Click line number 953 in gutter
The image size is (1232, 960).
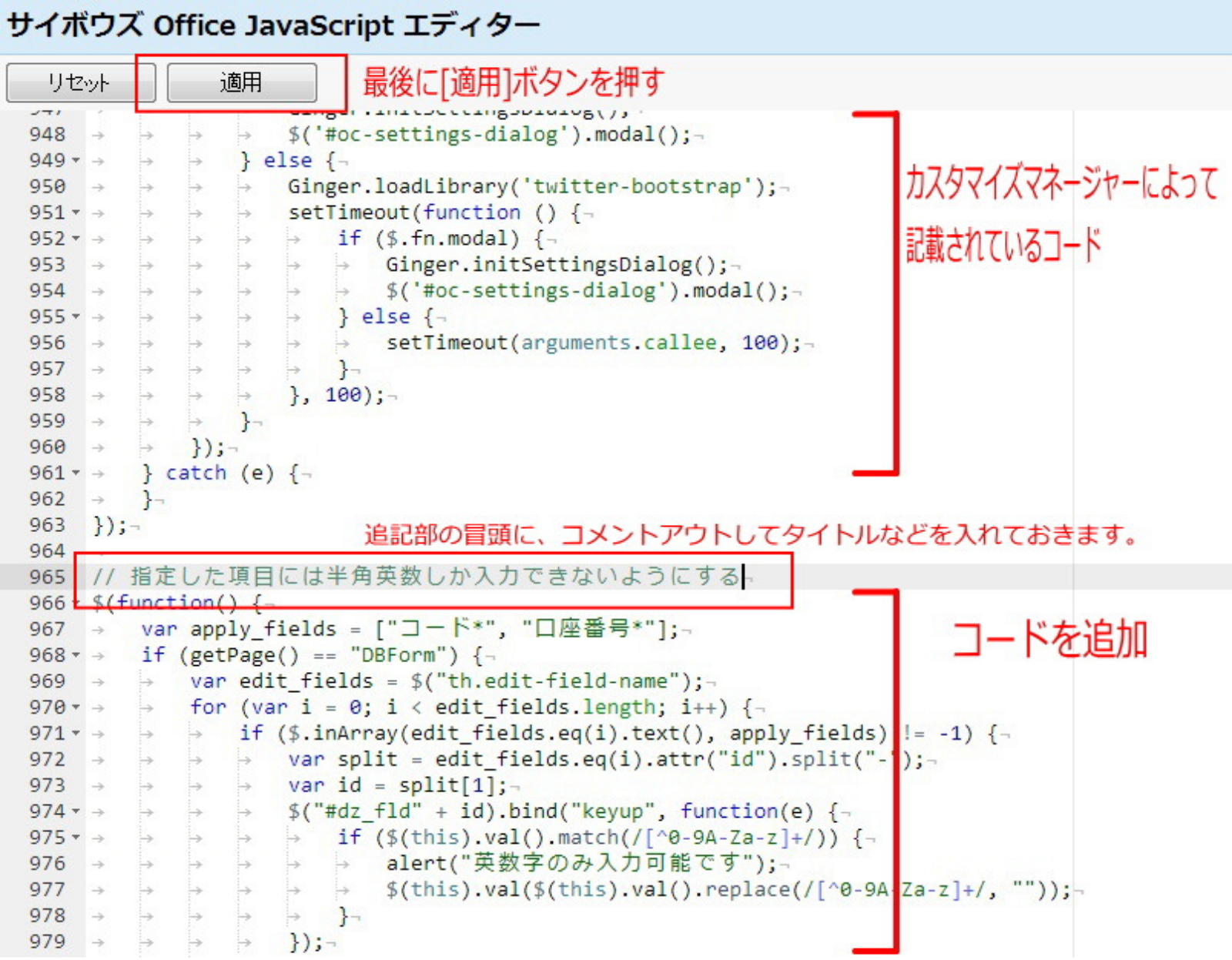coord(47,265)
